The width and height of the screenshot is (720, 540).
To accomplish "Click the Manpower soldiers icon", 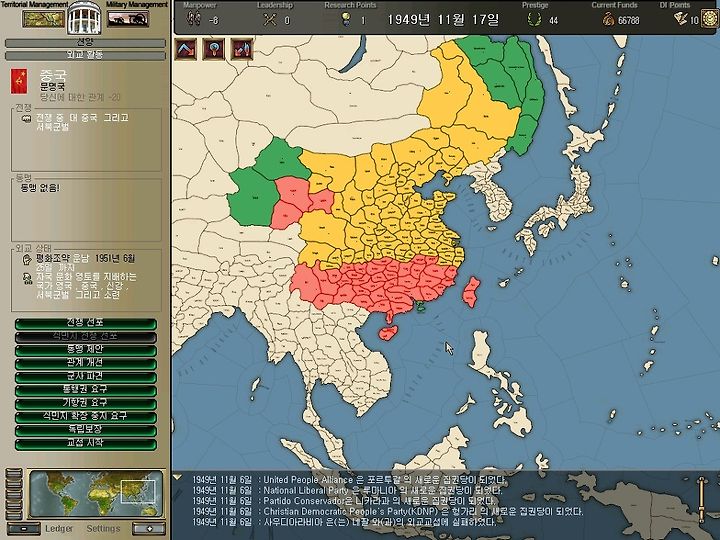I will pyautogui.click(x=194, y=19).
